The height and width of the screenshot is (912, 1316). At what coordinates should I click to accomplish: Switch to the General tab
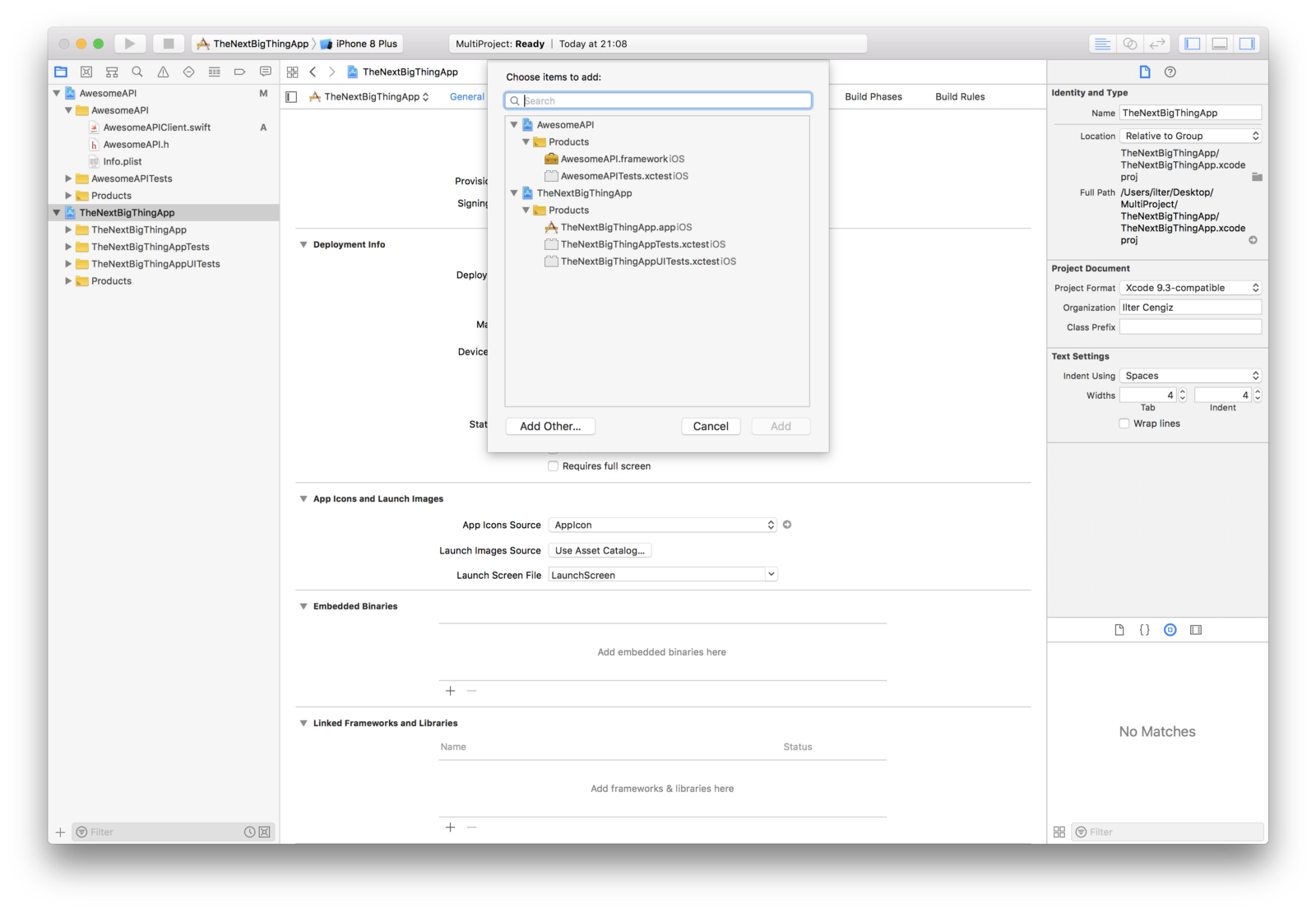466,96
